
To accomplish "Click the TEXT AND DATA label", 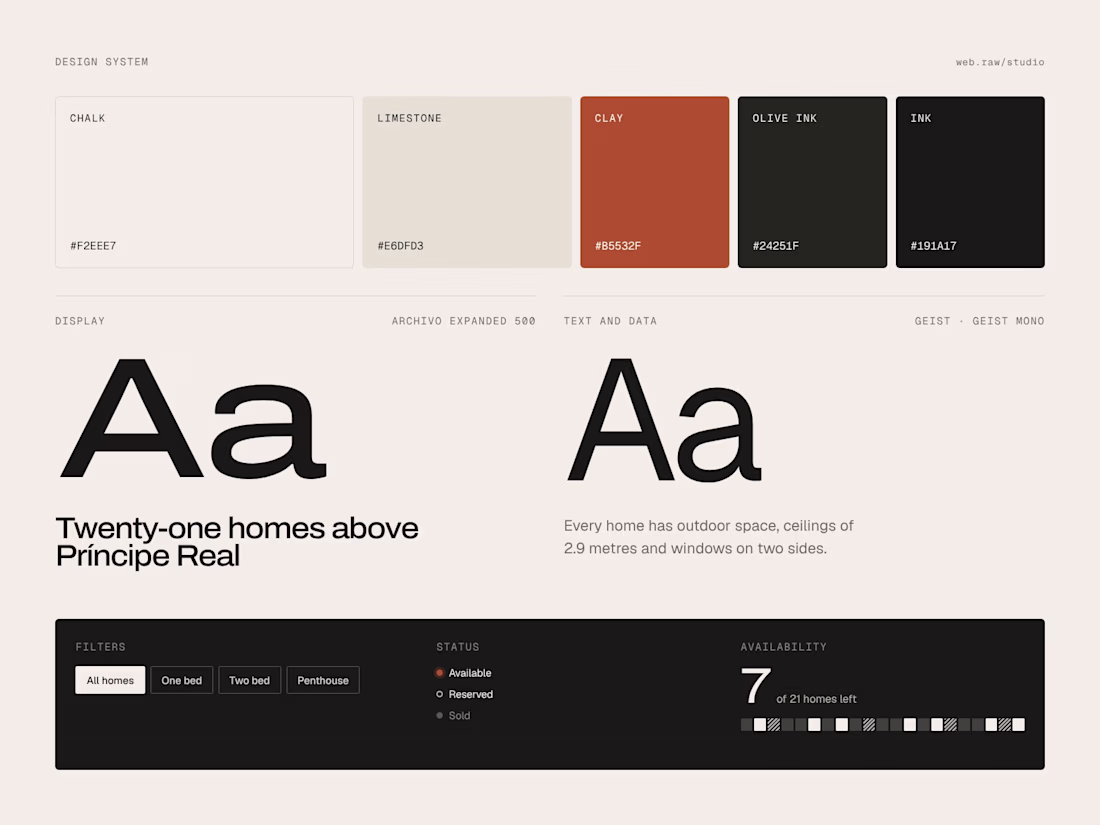I will 610,321.
